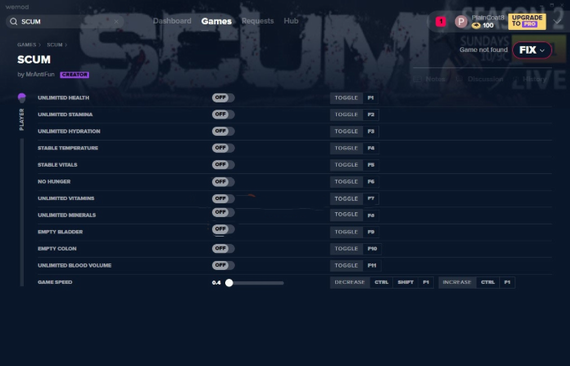Toggle Unlimited Vitamins switch
Screen dimensions: 570x366
coord(223,198)
